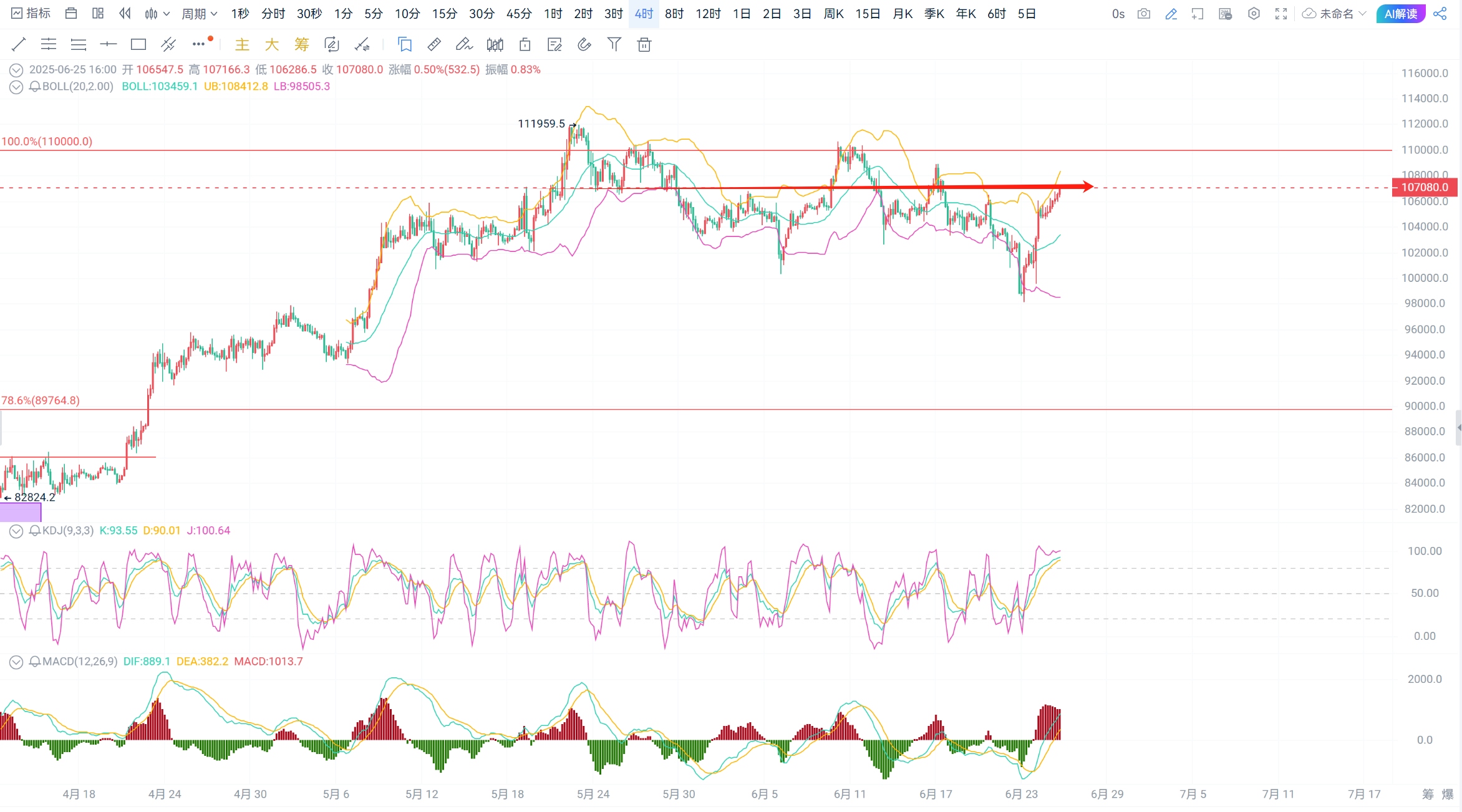Take a chart screenshot with camera icon
The height and width of the screenshot is (812, 1462).
tap(1143, 14)
